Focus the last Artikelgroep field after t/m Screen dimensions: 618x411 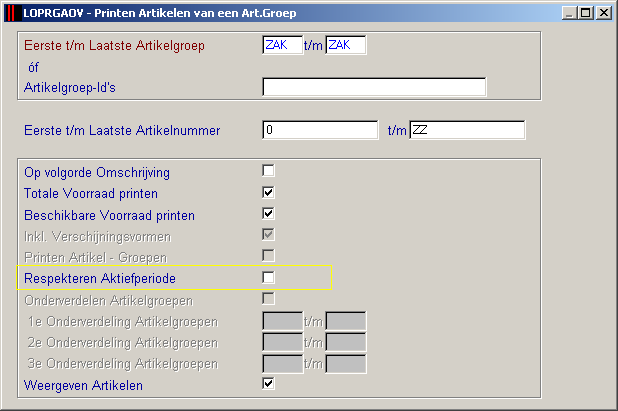(346, 45)
